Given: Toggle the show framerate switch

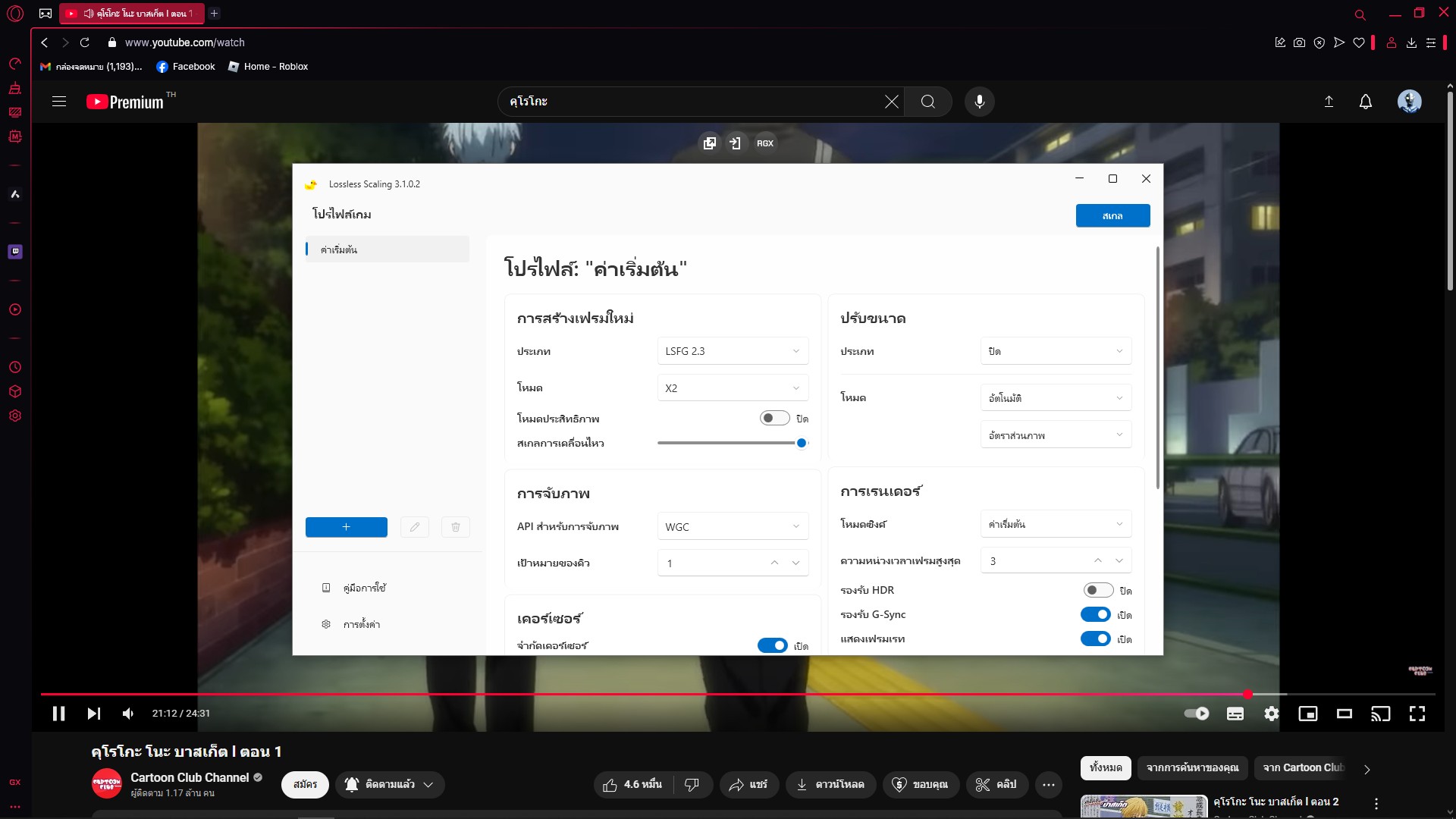Looking at the screenshot, I should click(x=1096, y=639).
